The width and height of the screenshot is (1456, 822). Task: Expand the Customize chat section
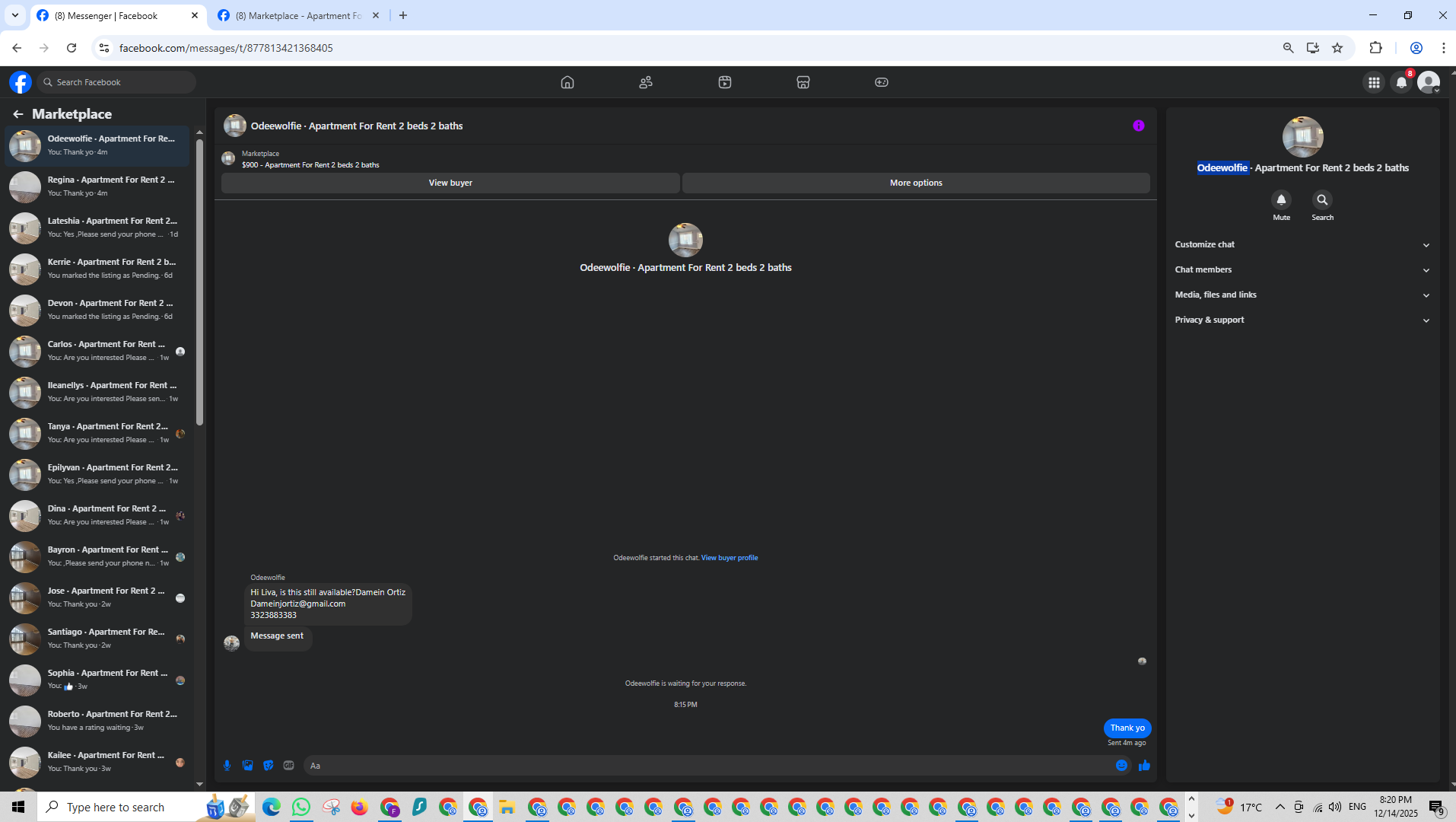tap(1302, 244)
